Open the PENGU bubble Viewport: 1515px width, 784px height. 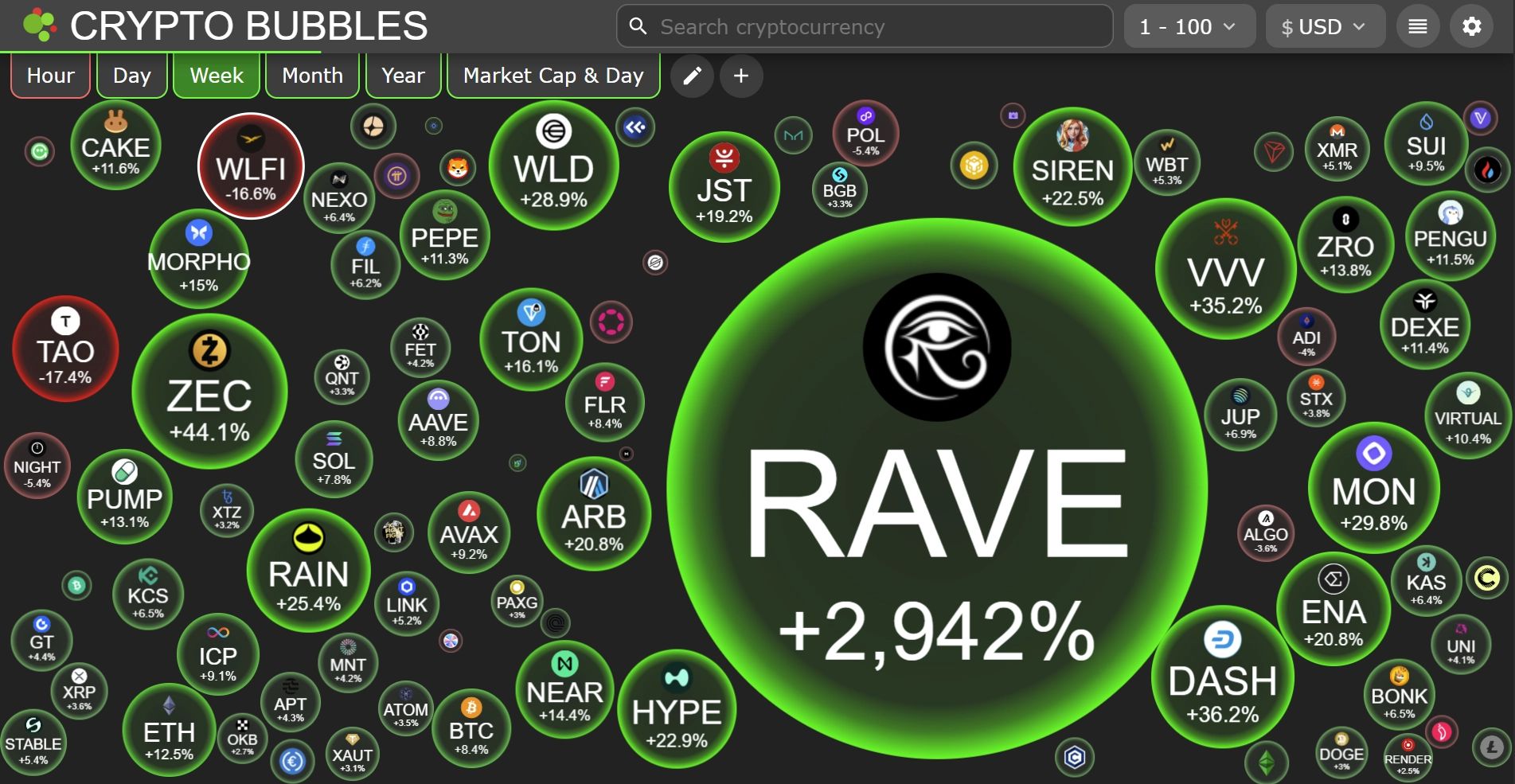click(x=1450, y=236)
